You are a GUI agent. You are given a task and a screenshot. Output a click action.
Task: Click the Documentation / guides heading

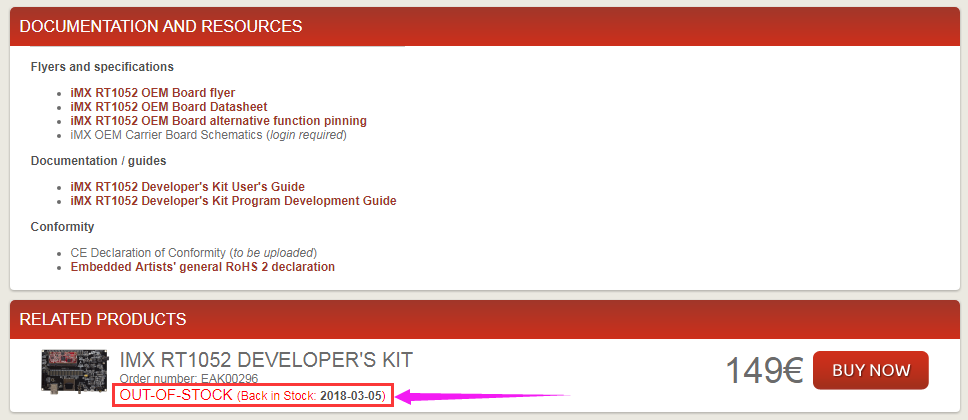98,161
